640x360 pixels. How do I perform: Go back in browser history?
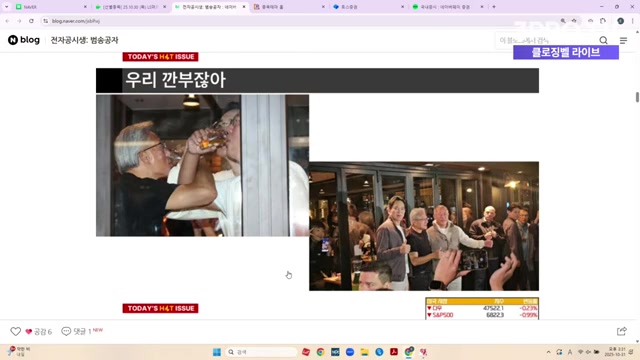tap(8, 21)
